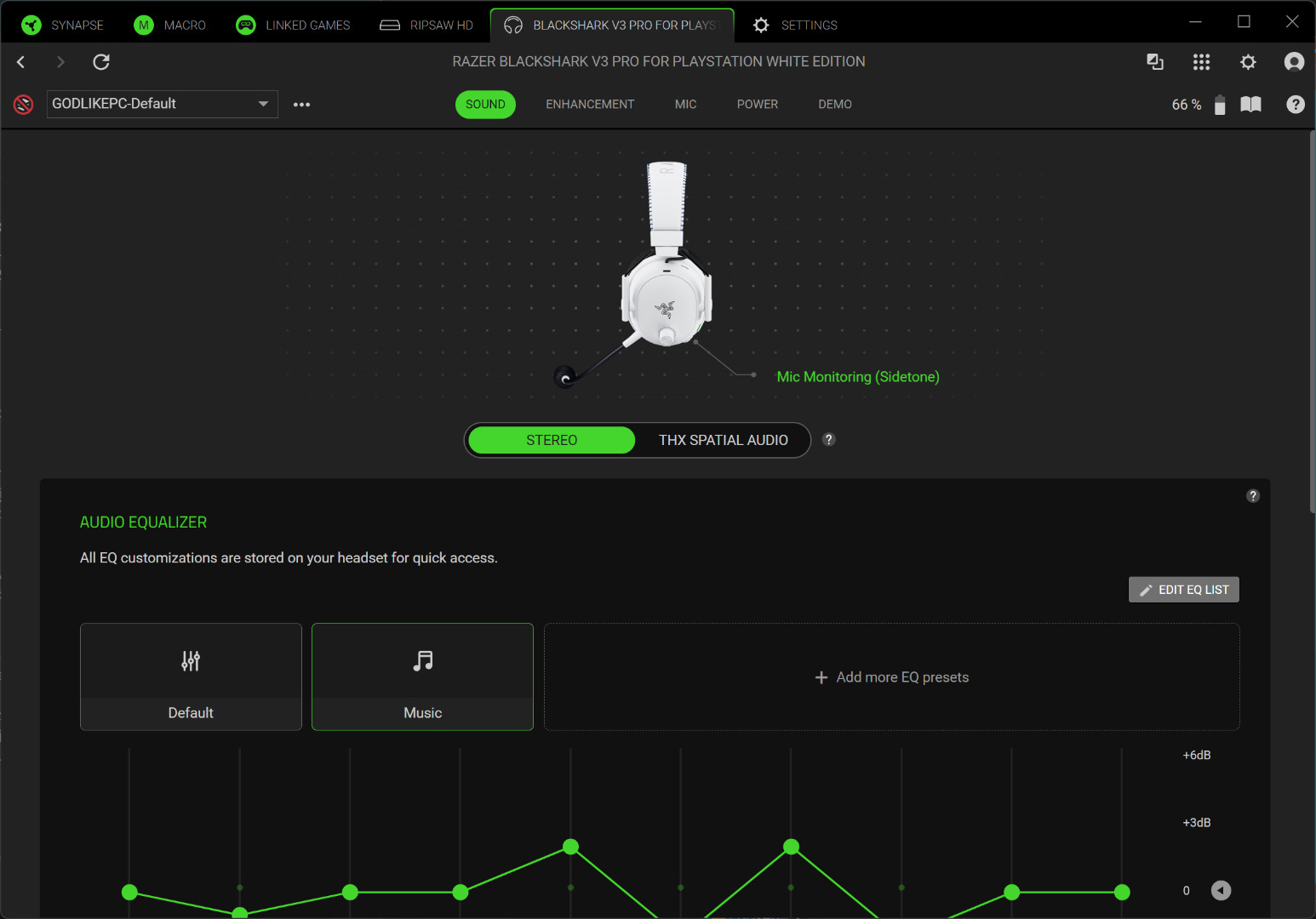The image size is (1316, 919).
Task: Click the reset arrow beside 0 dB
Action: [1221, 890]
